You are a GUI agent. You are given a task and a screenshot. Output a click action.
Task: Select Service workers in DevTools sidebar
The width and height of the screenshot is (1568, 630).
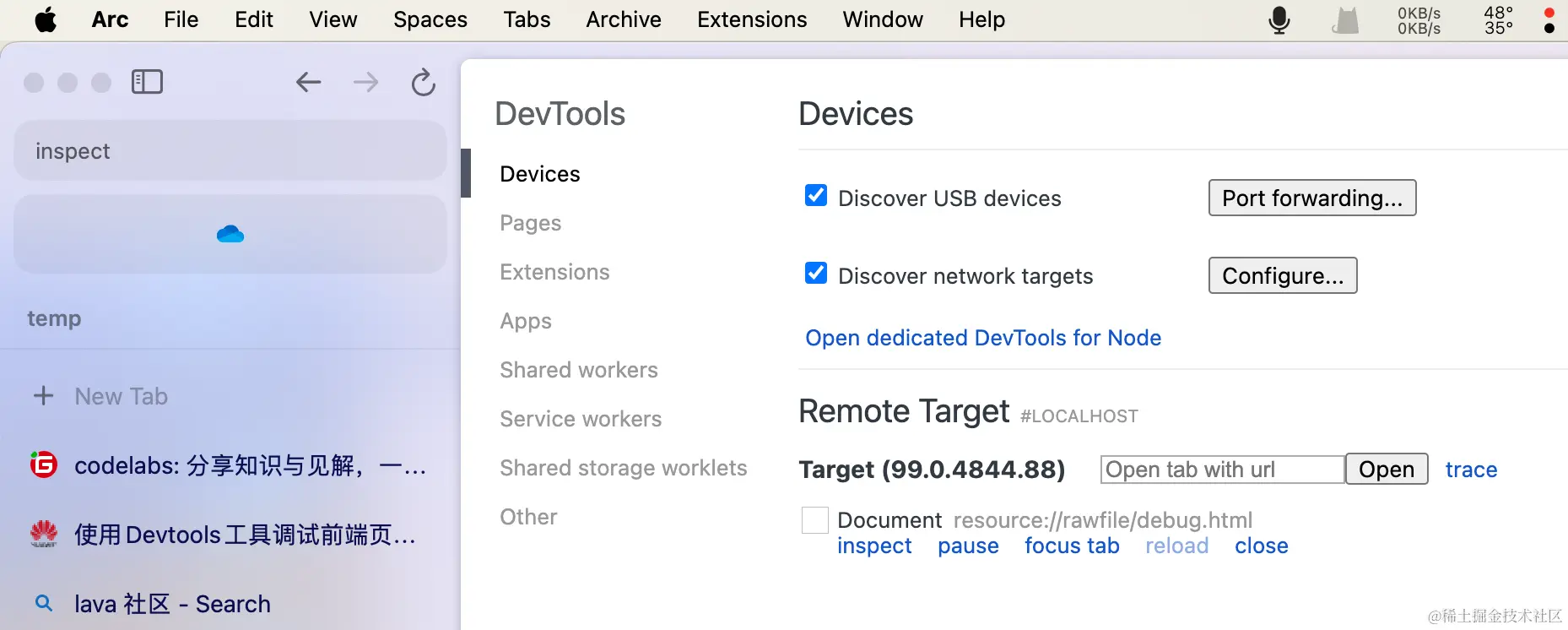tap(581, 419)
